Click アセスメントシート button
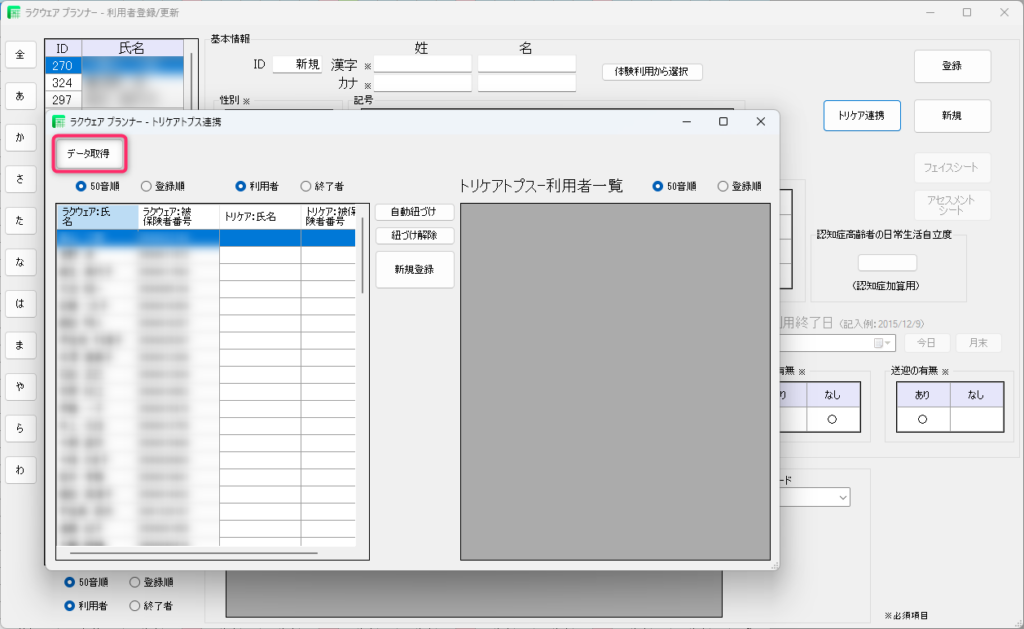The width and height of the screenshot is (1024, 629). [x=951, y=204]
